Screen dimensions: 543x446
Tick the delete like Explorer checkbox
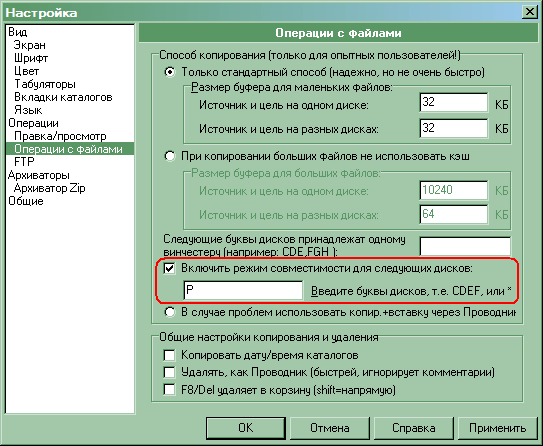(x=169, y=373)
